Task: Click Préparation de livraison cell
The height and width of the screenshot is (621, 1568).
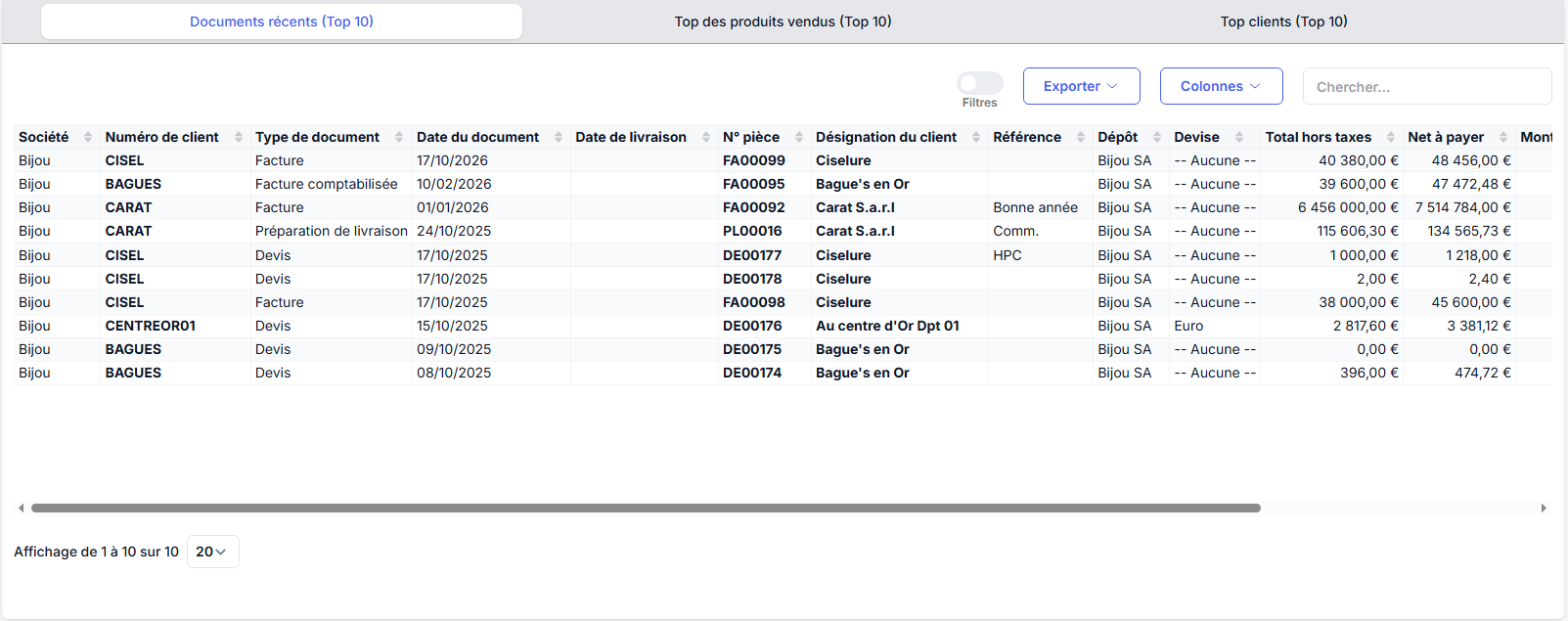Action: tap(332, 231)
